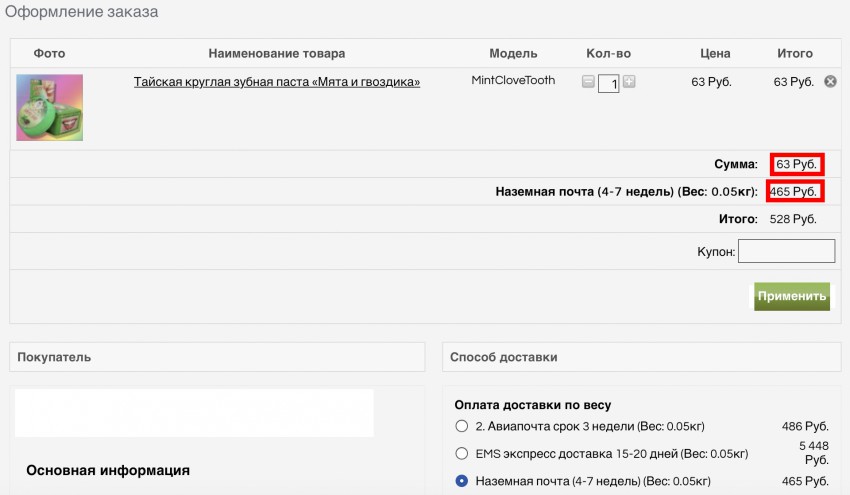Focus the Купон input field
Viewport: 850px width, 495px height.
tap(786, 252)
